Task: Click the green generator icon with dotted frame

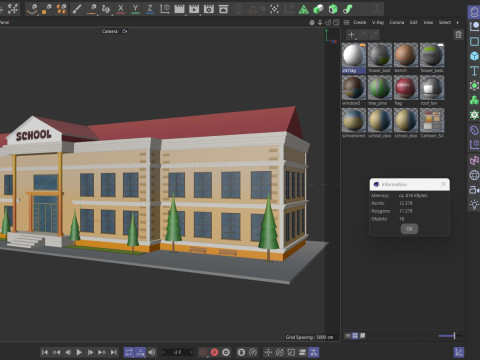Action: tap(474, 85)
